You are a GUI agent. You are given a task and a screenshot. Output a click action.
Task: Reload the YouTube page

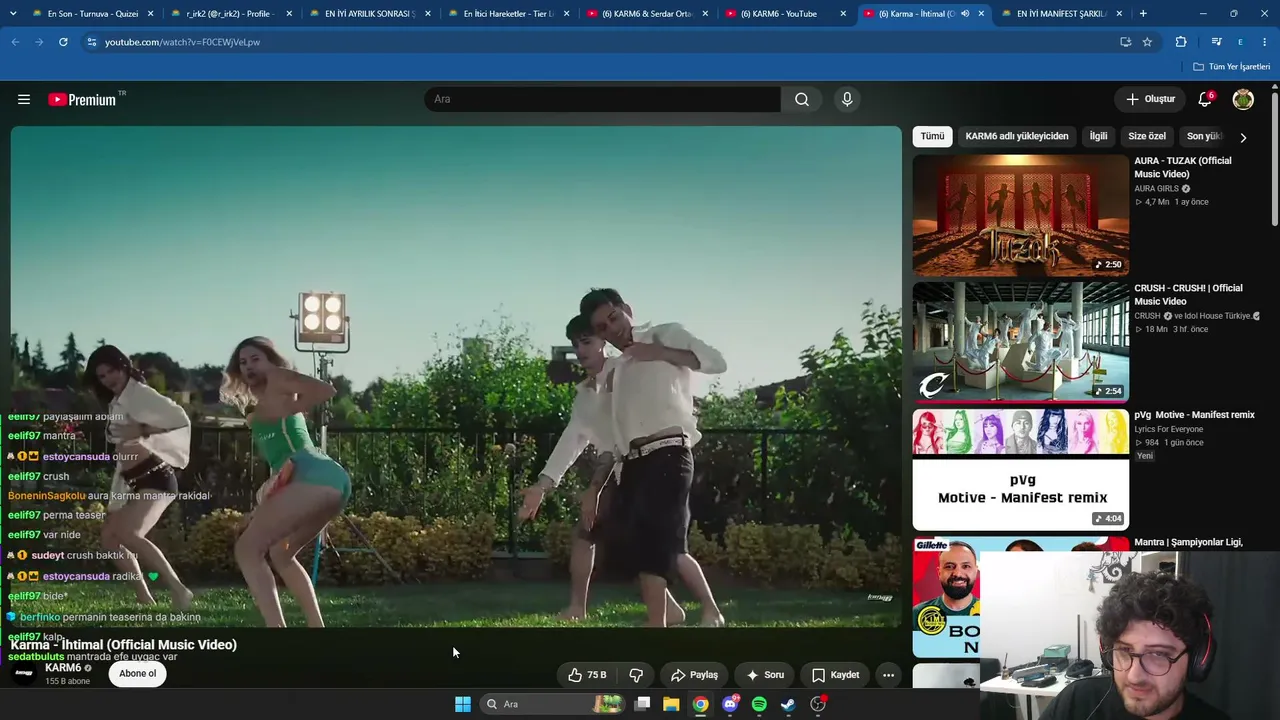pos(63,42)
